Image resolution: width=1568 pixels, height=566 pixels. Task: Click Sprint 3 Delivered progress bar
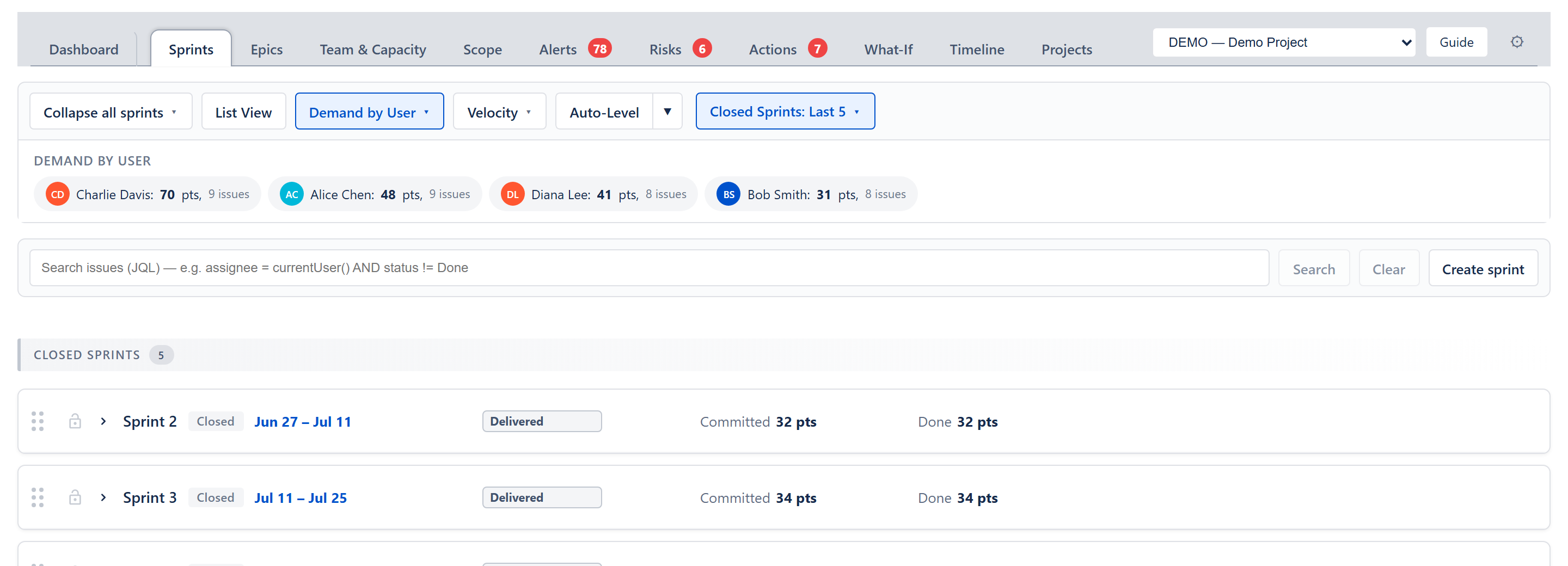point(542,497)
